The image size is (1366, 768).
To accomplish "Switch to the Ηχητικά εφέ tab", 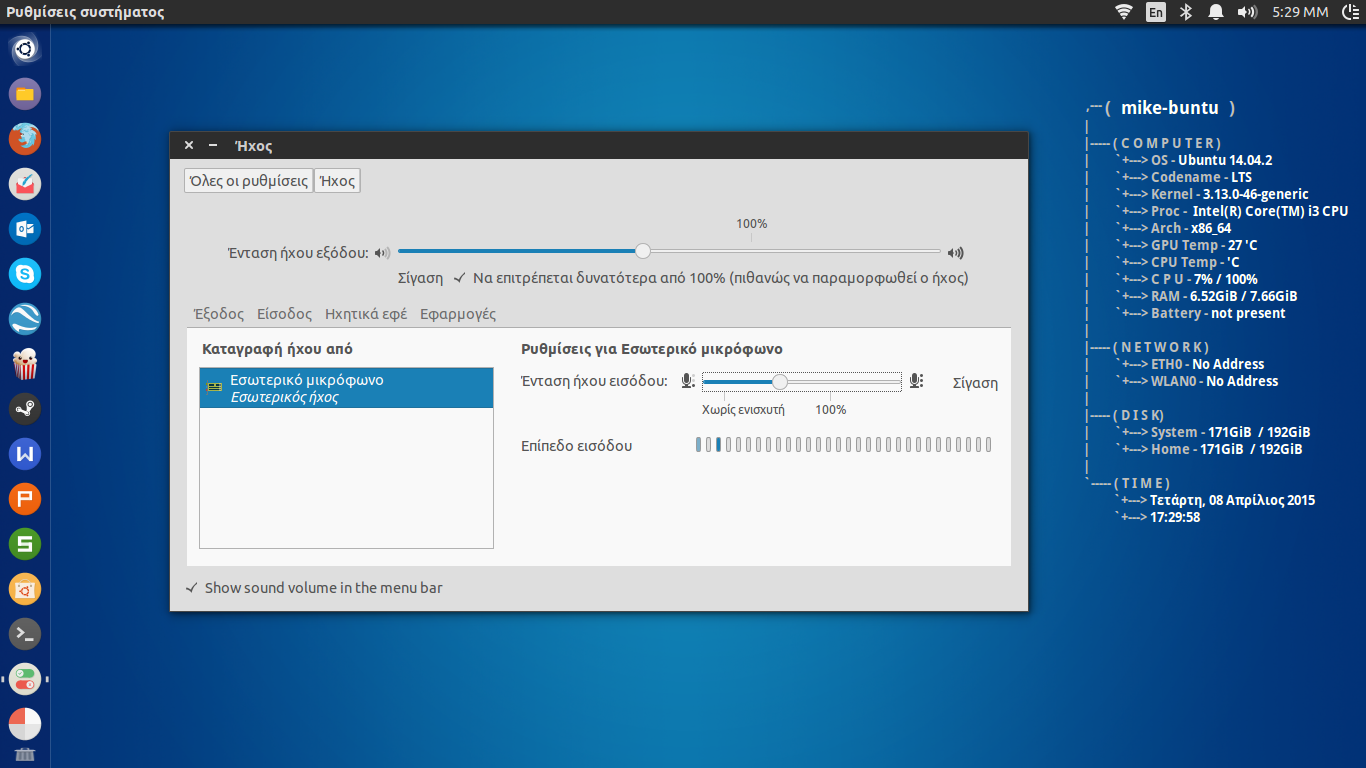I will (x=366, y=314).
